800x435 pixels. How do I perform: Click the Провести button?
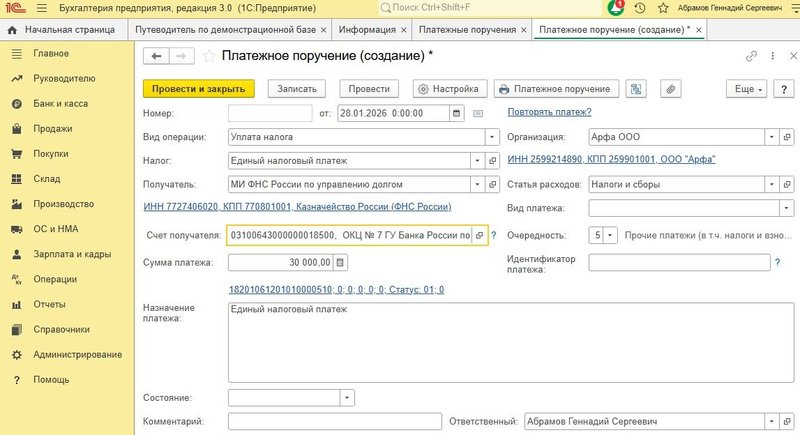click(369, 89)
